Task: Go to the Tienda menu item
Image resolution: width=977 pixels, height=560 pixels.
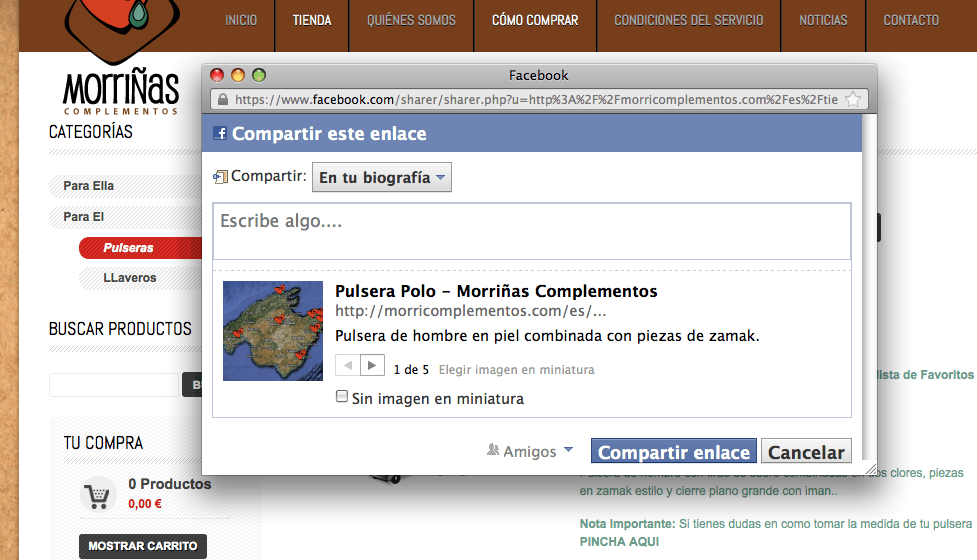Action: (312, 21)
